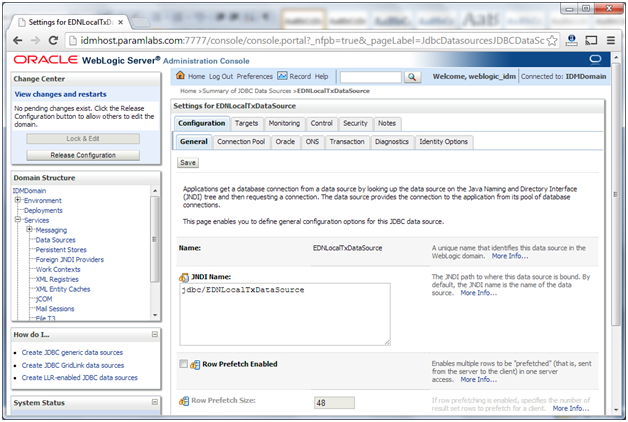Viewport: 628px width, 422px height.
Task: Click the search magnifier button
Action: 412,77
